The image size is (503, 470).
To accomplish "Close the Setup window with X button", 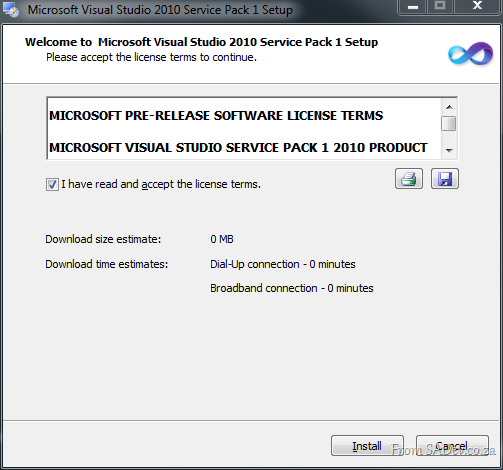I will (x=478, y=7).
